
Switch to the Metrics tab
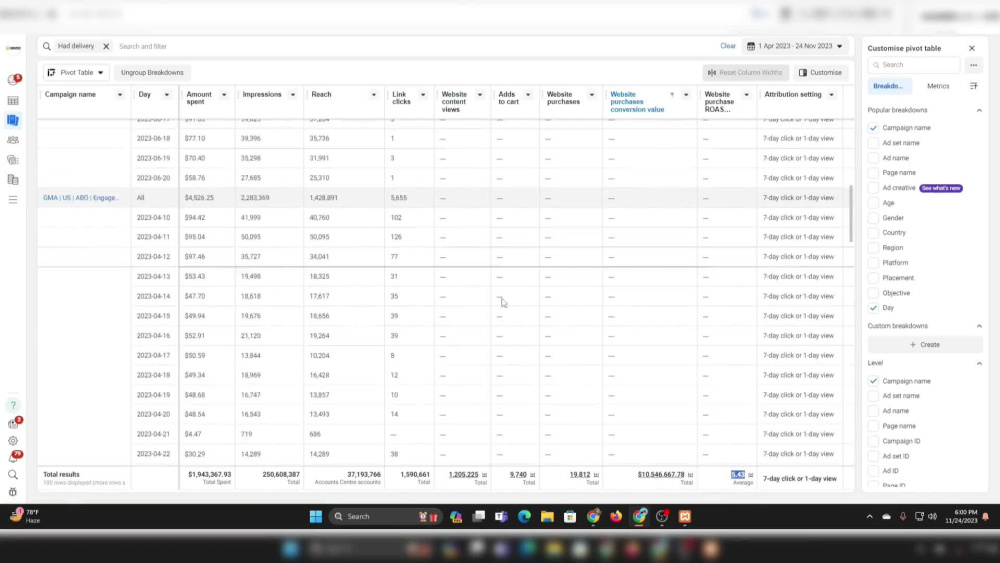tap(938, 86)
